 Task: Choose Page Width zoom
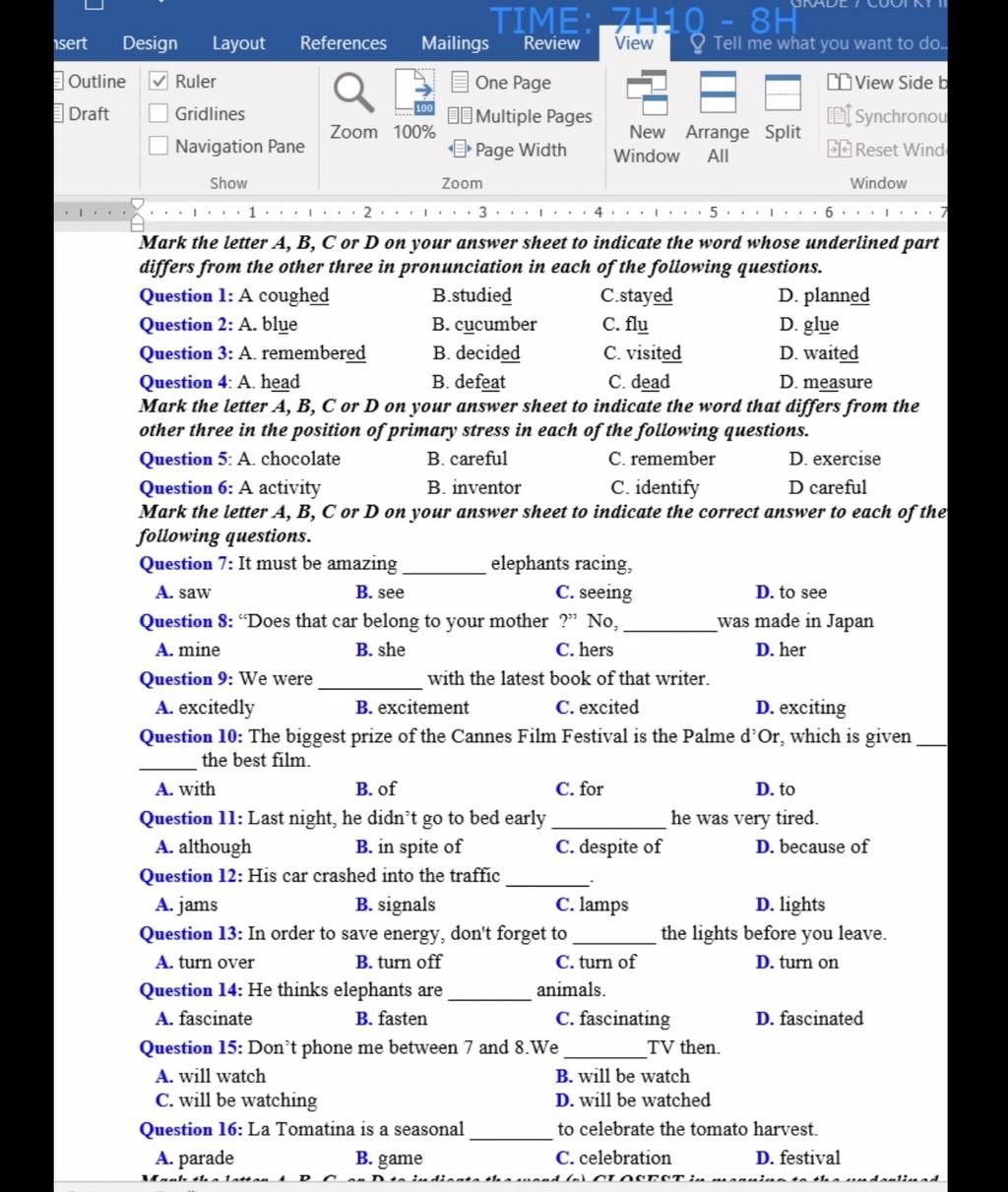[508, 150]
